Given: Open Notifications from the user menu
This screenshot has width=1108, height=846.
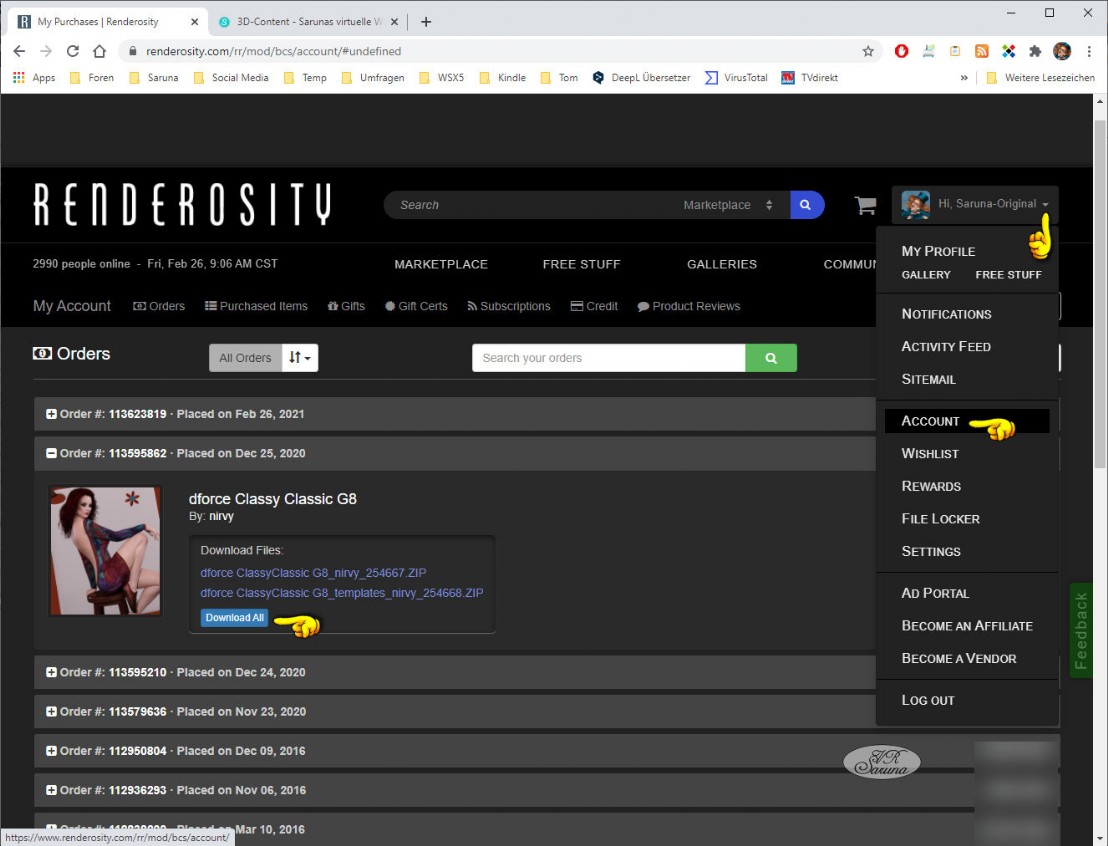Looking at the screenshot, I should (x=946, y=314).
